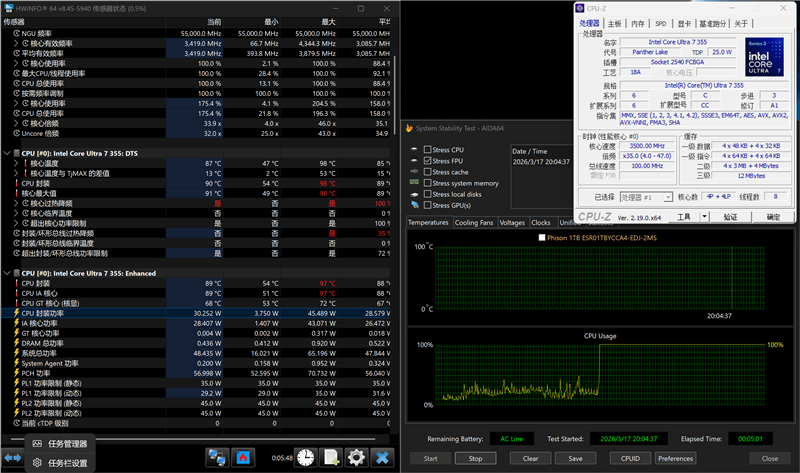Click the HWiNFO clock timer icon

pyautogui.click(x=305, y=457)
